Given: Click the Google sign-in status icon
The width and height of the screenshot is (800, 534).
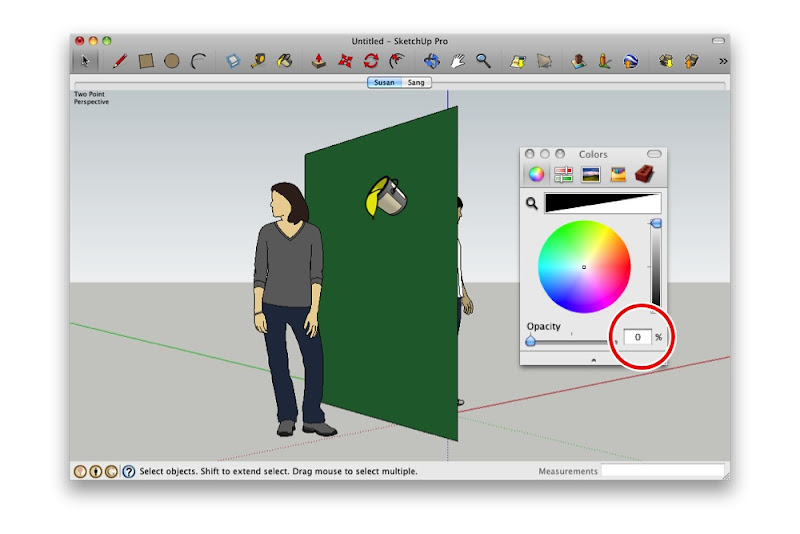Looking at the screenshot, I should (x=111, y=472).
